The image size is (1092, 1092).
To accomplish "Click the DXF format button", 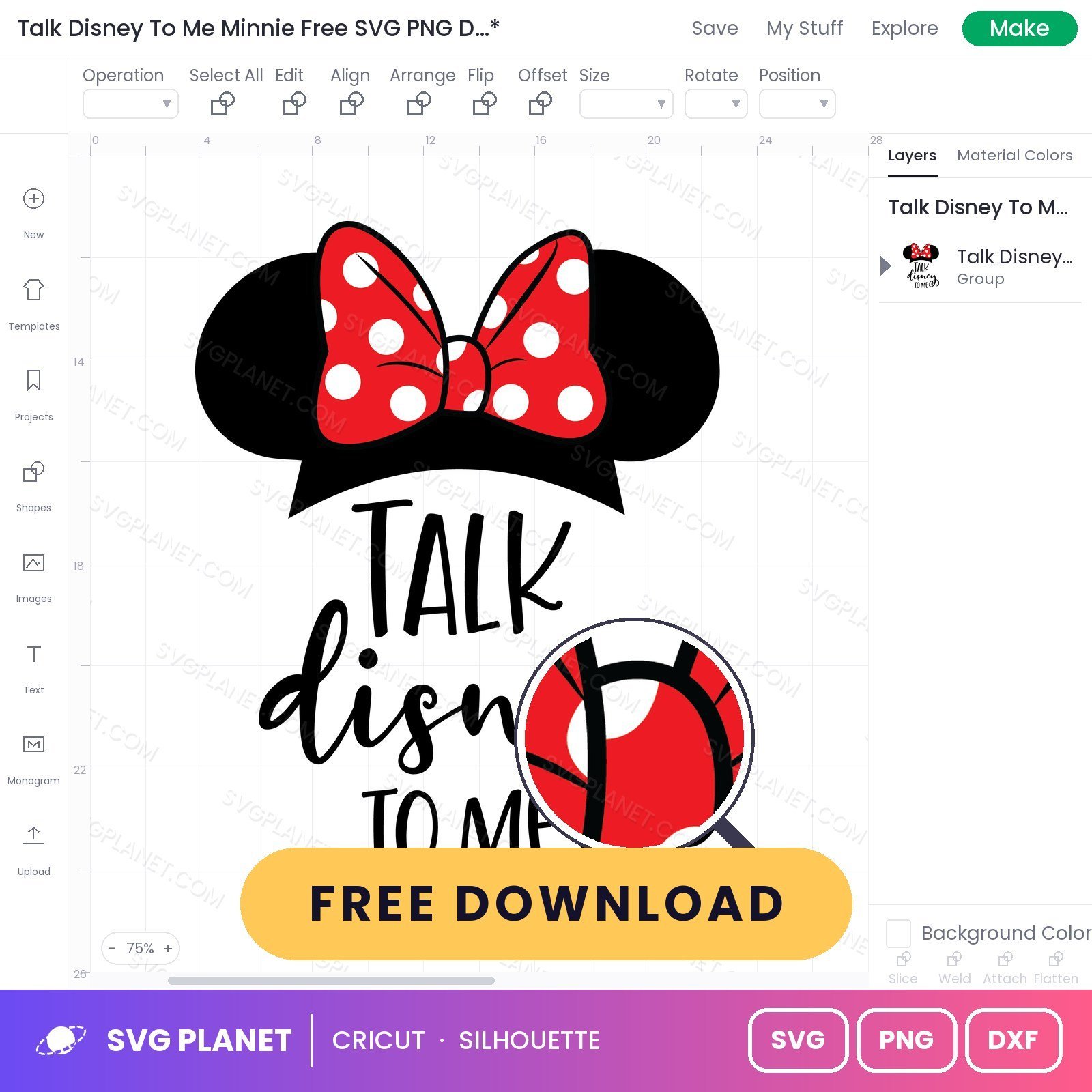I will (x=1014, y=1040).
